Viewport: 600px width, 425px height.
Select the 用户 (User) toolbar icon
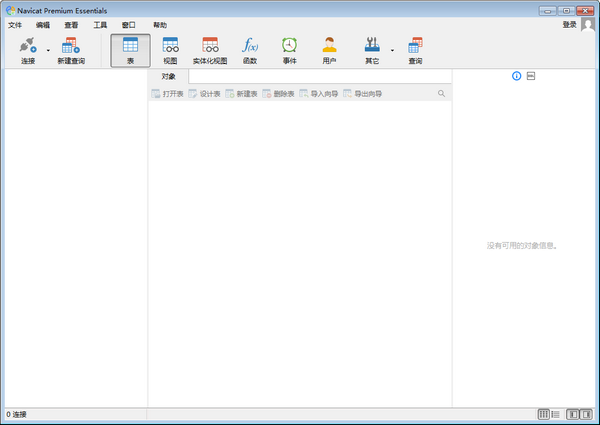click(x=330, y=48)
